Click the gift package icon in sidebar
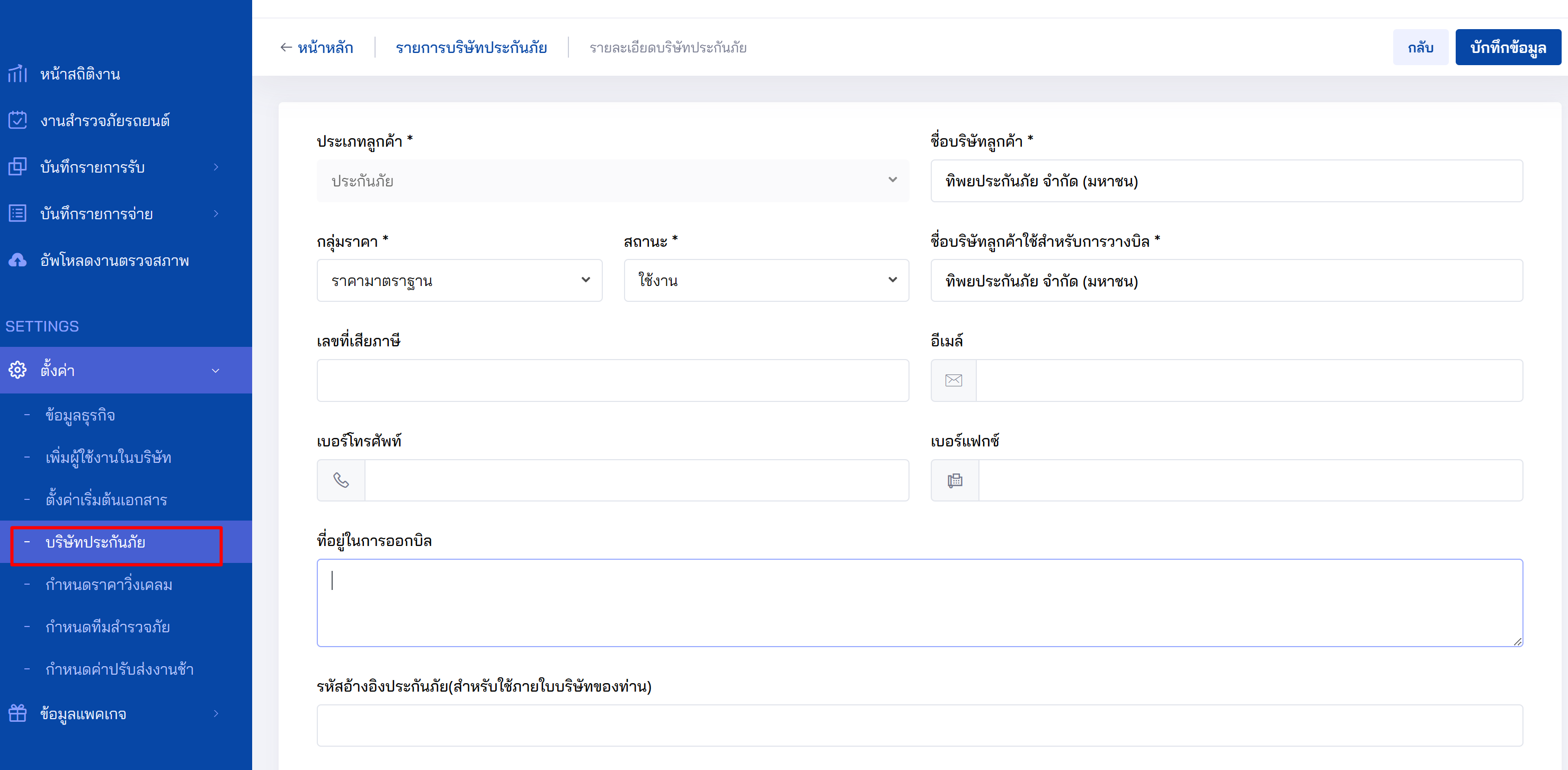 (17, 713)
